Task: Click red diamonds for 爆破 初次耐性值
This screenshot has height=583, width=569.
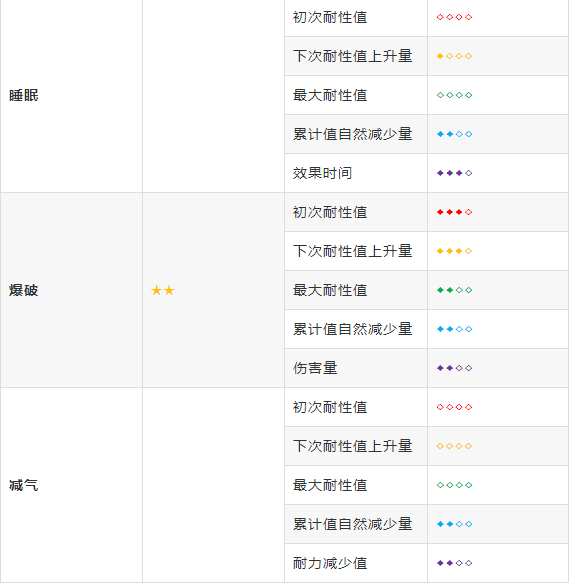Action: (454, 212)
